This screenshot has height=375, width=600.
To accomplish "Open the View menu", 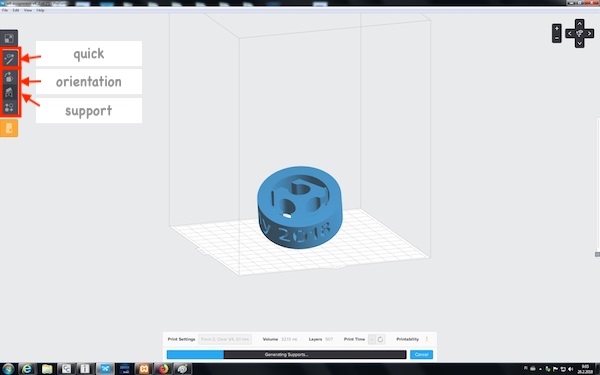I will coord(28,10).
